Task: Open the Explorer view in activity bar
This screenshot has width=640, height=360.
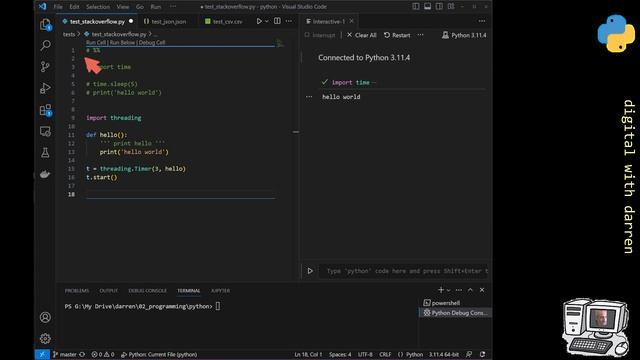Action: (45, 24)
